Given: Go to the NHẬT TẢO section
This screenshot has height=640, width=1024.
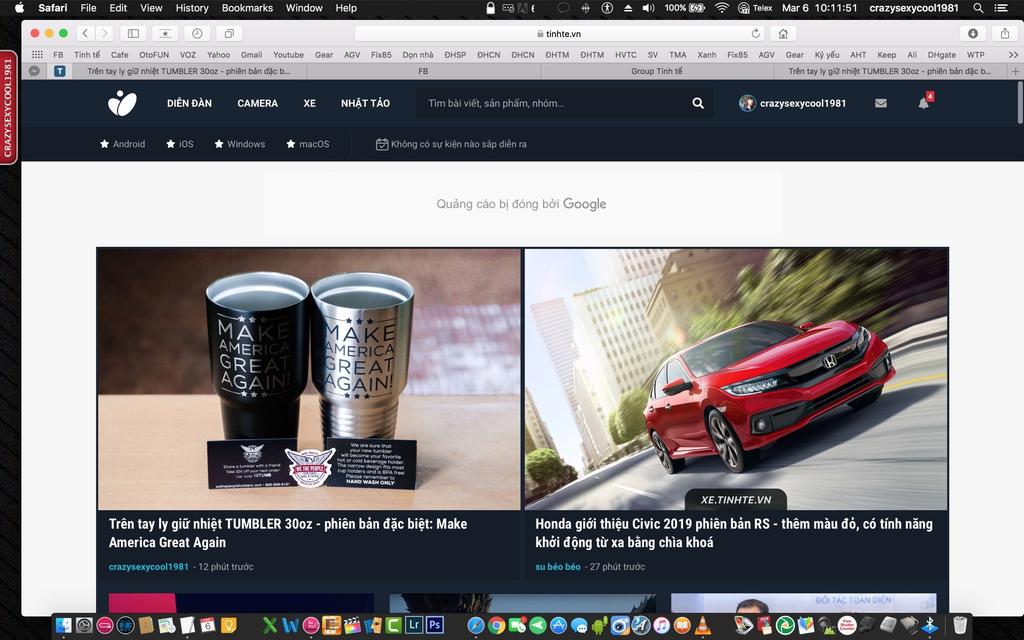Looking at the screenshot, I should tap(365, 103).
